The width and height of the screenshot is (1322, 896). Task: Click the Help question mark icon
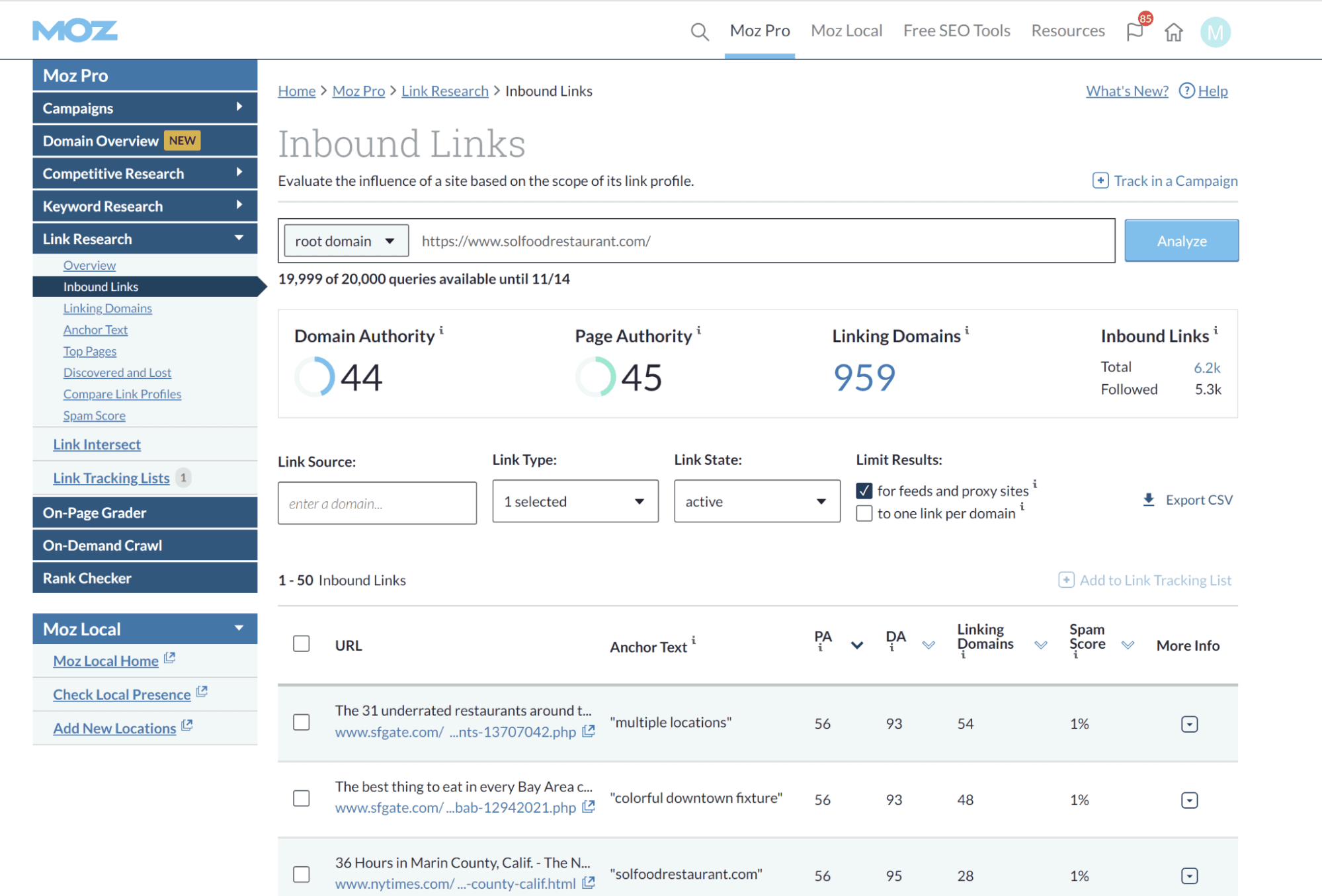1187,91
